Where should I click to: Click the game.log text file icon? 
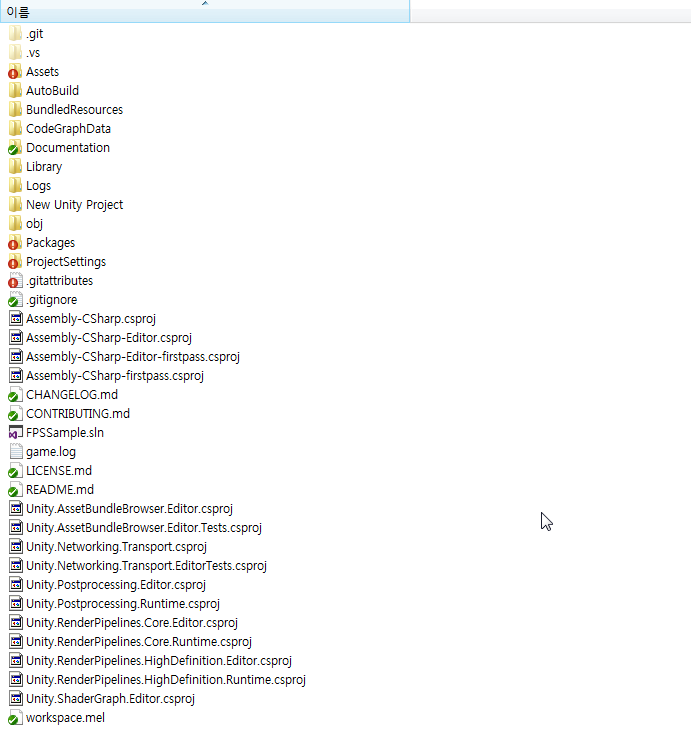(x=16, y=452)
